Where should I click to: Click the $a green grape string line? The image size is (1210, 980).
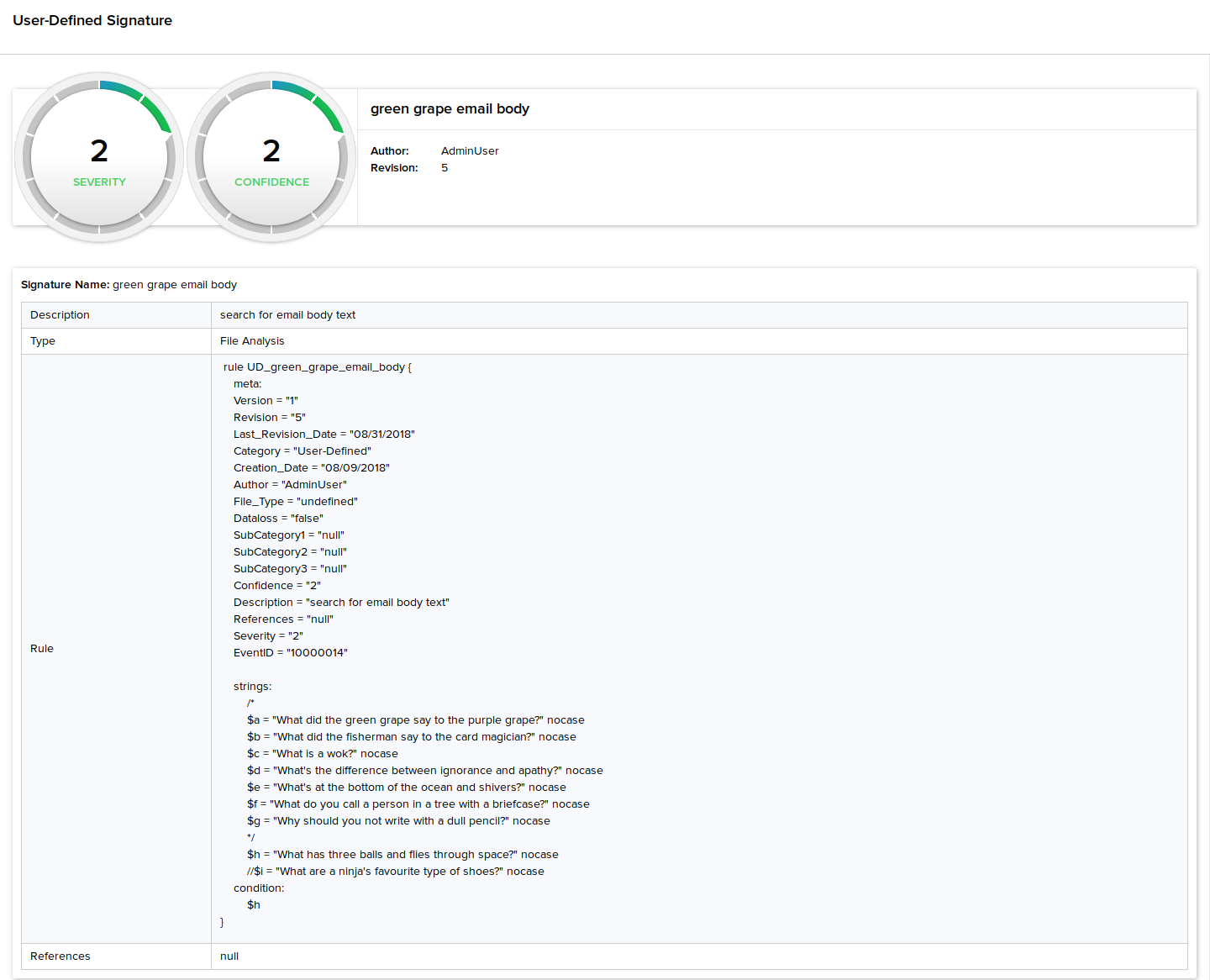415,720
